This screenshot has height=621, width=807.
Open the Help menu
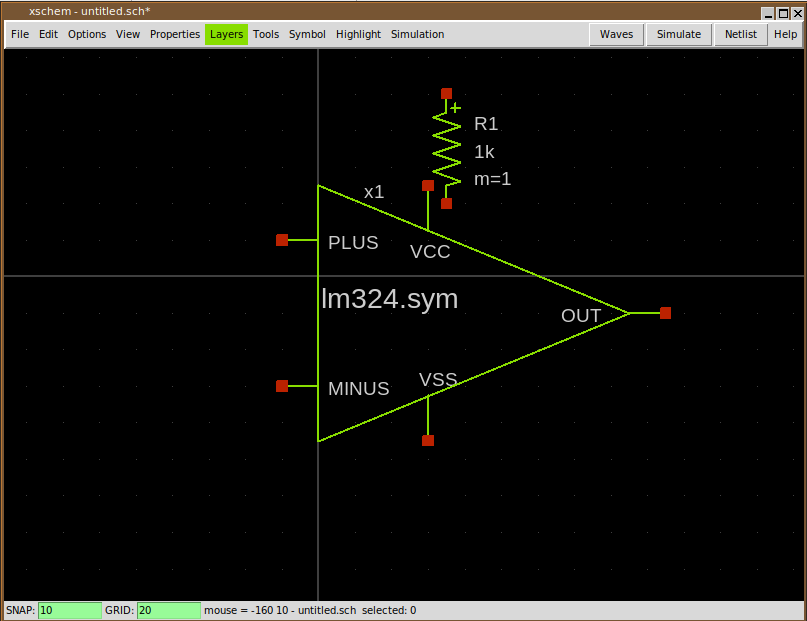click(785, 34)
